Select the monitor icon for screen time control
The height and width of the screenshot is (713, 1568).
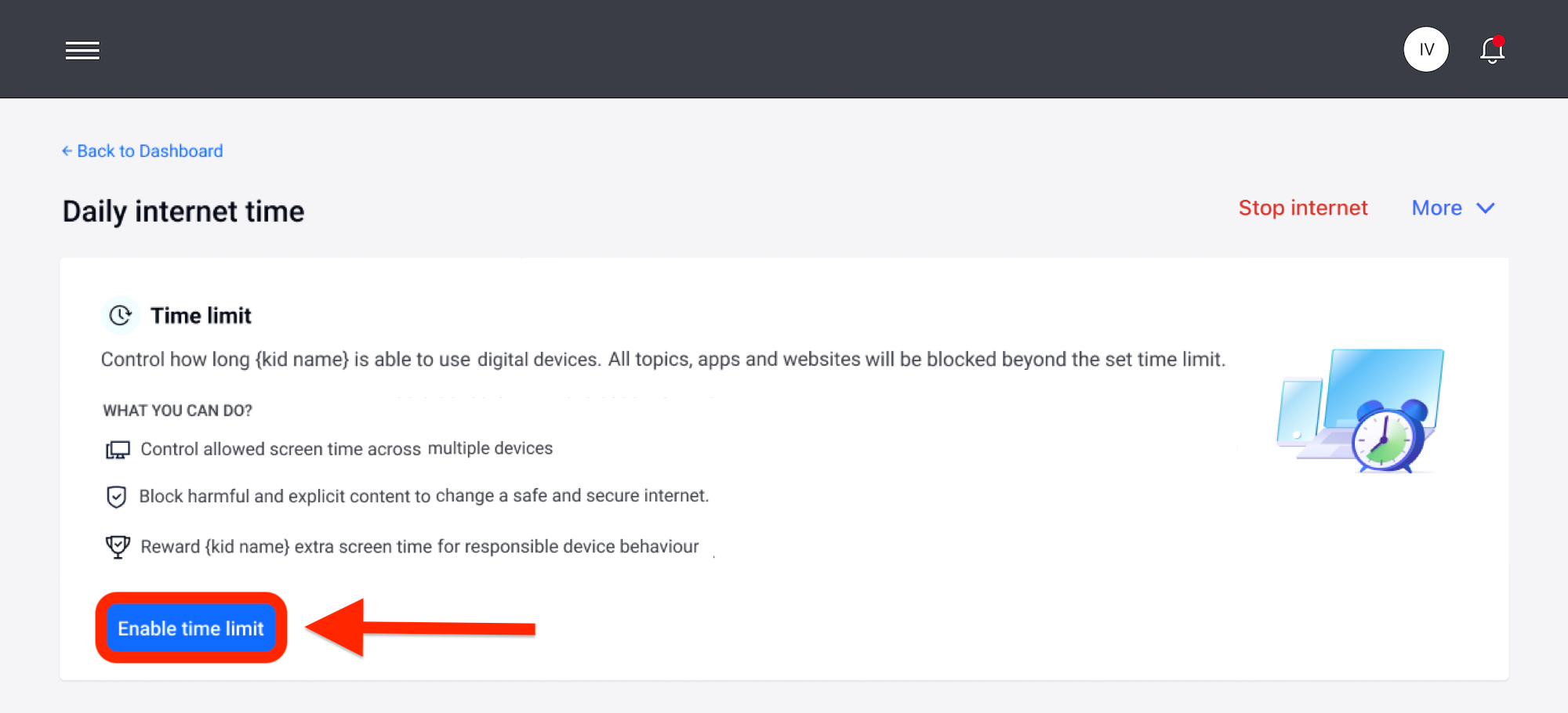tap(117, 449)
